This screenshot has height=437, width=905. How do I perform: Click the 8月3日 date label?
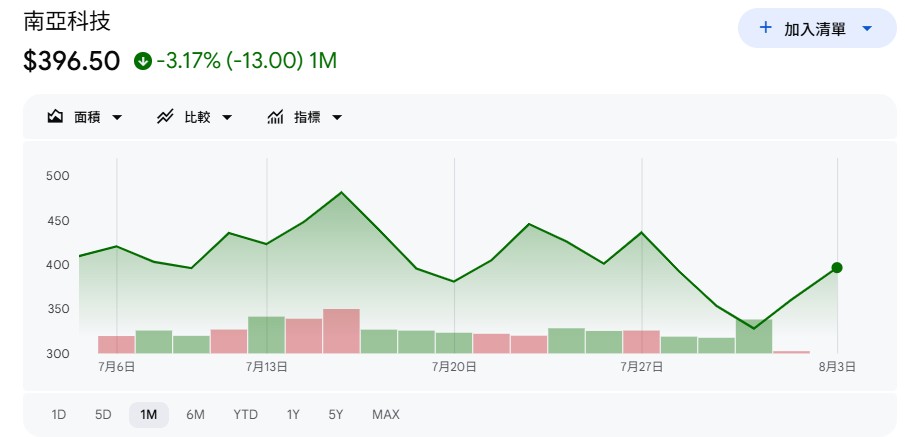pos(837,367)
